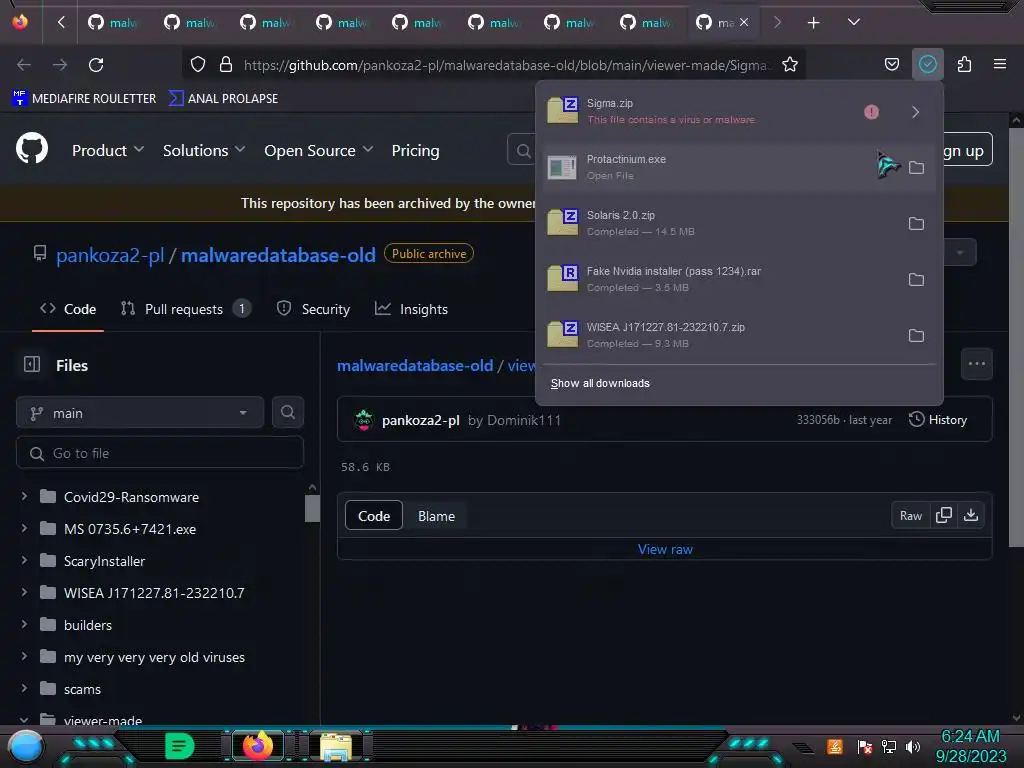
Task: Click the Start orb on taskbar
Action: coord(26,747)
